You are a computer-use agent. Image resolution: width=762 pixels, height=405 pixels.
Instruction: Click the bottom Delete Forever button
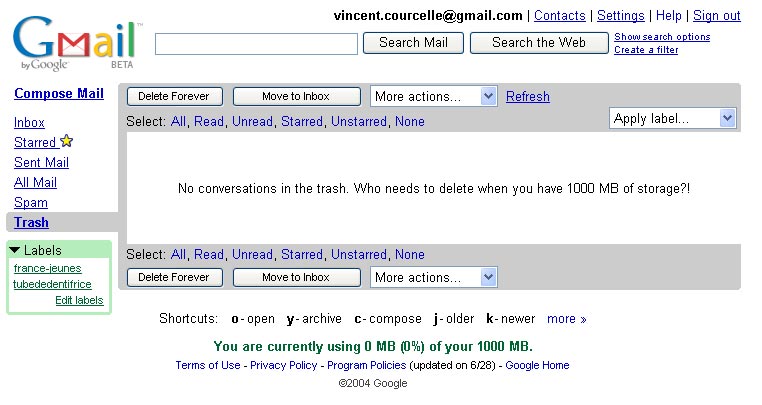175,277
